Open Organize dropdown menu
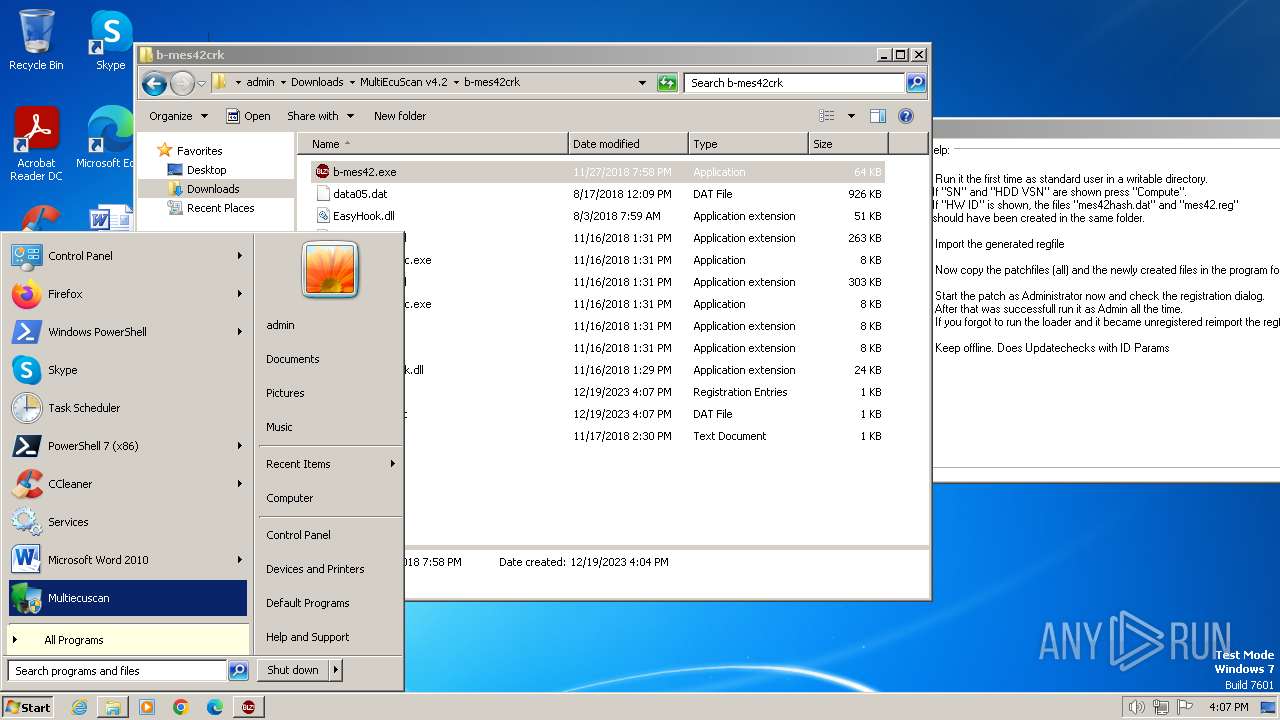Screen dimensions: 1280x720 [x=178, y=116]
